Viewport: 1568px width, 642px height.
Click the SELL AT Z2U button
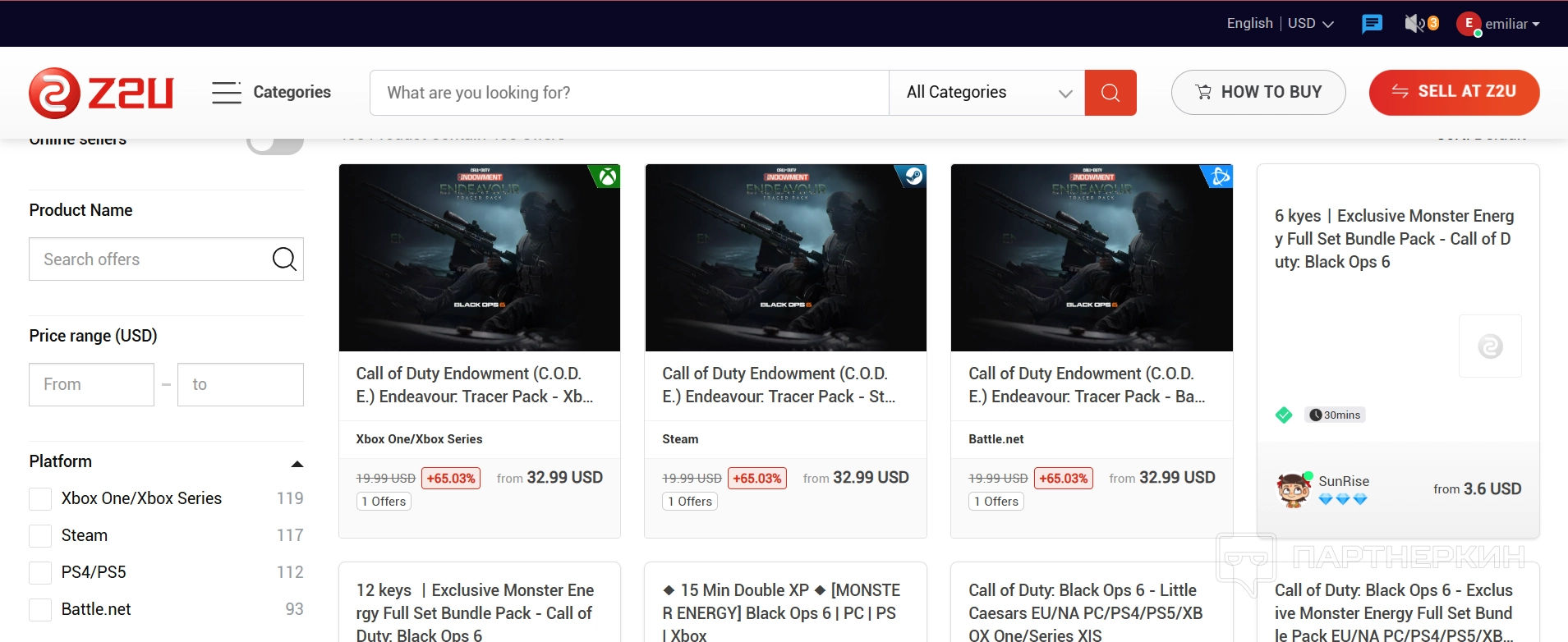[x=1455, y=92]
